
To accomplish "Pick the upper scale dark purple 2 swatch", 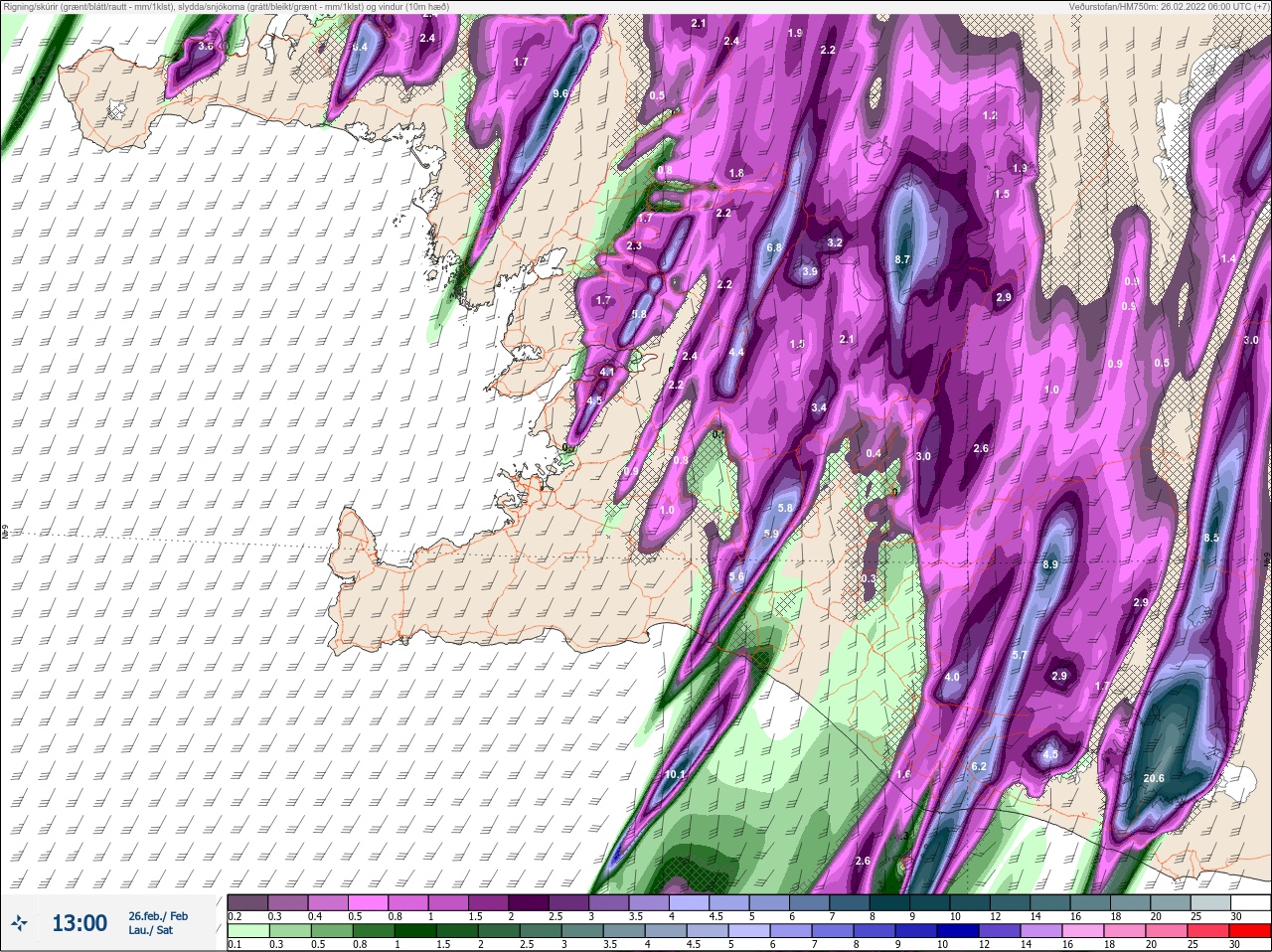I will point(530,901).
